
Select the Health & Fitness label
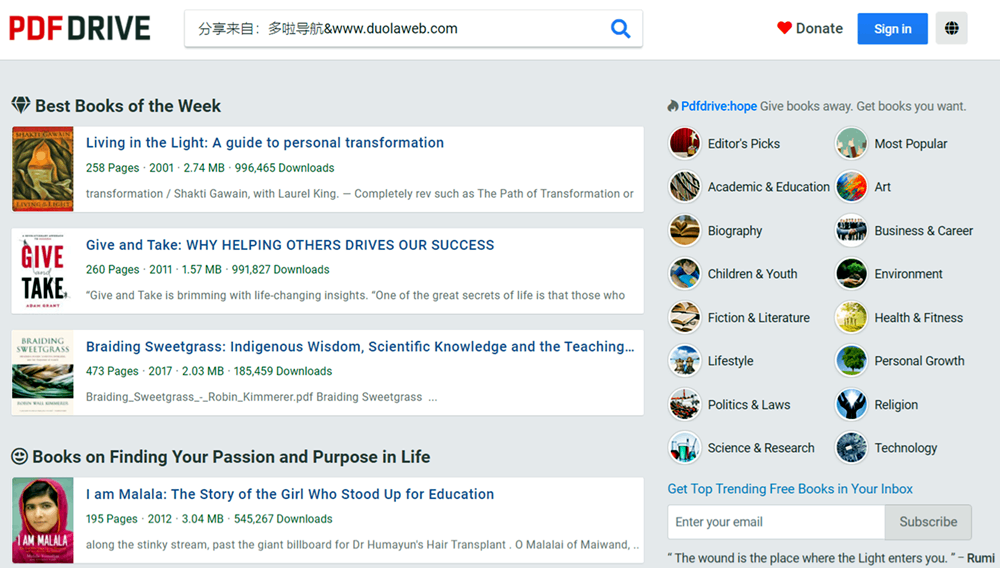(918, 317)
